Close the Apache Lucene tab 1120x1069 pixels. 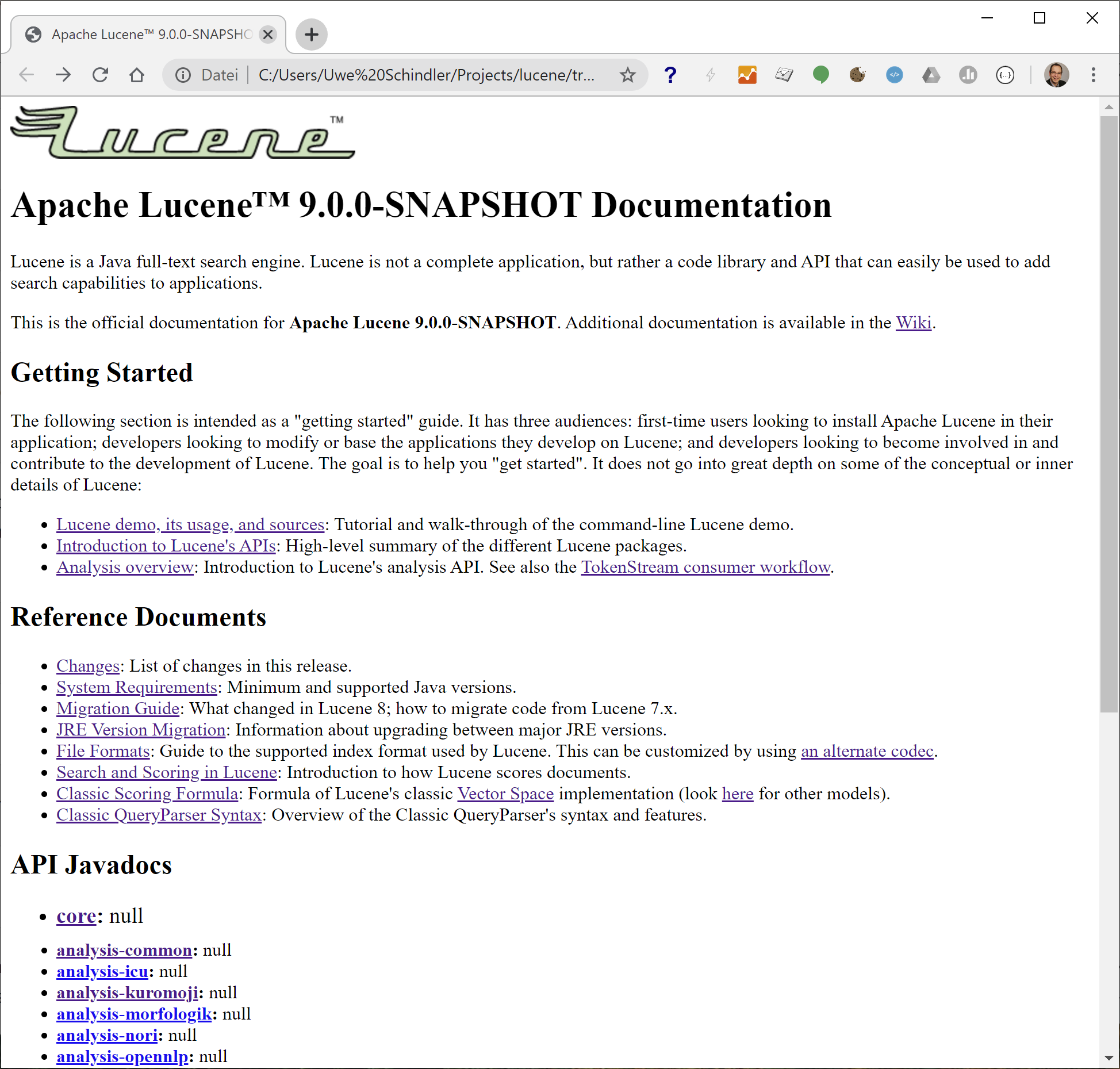(268, 35)
